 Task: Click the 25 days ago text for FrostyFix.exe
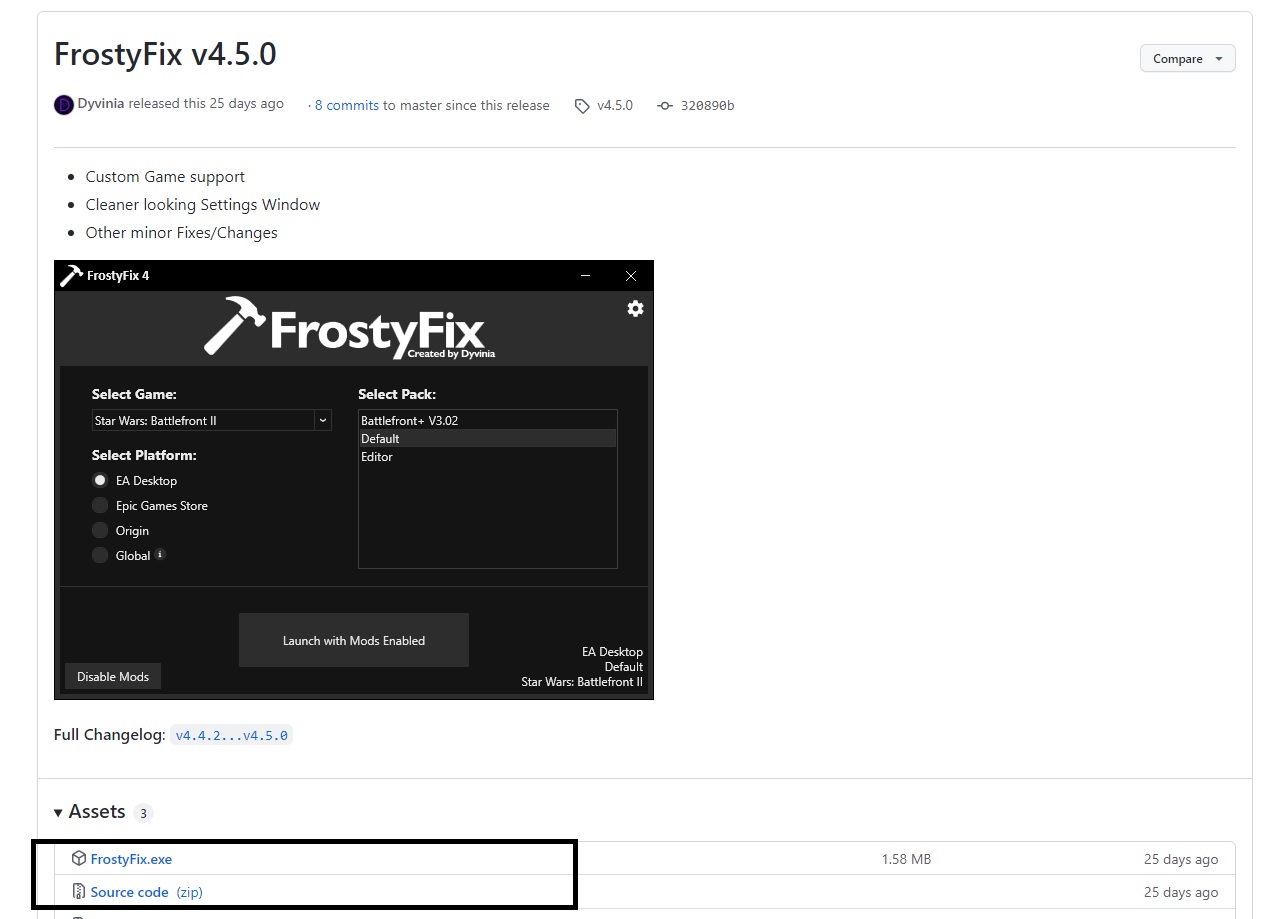pyautogui.click(x=1181, y=859)
